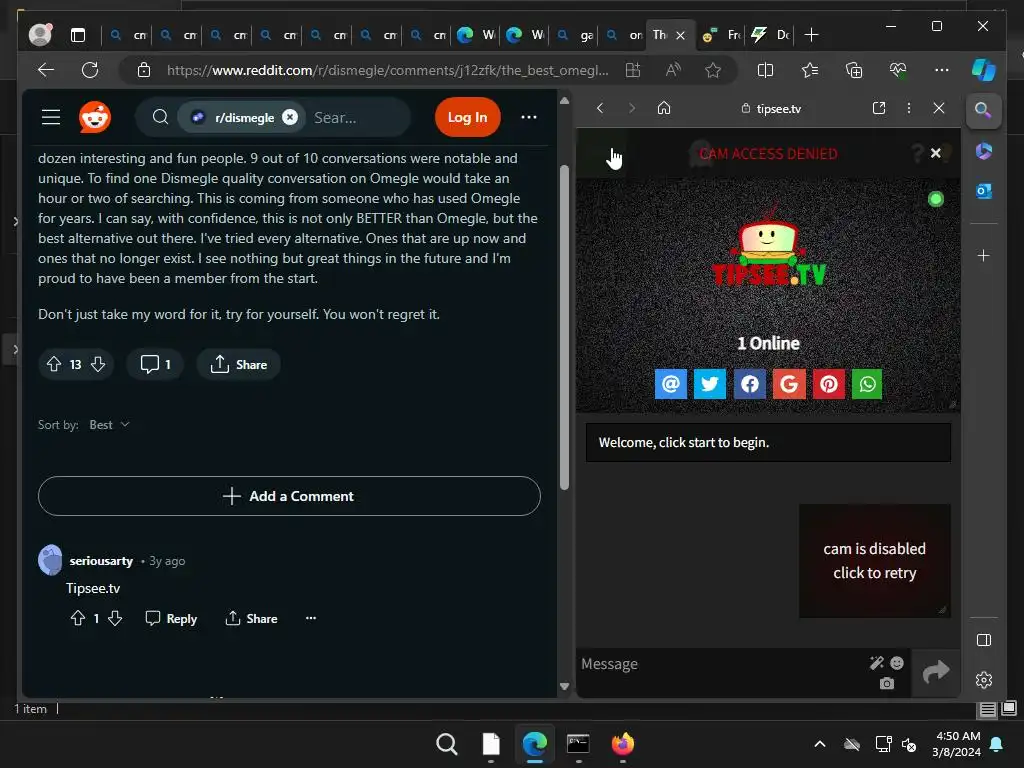The image size is (1024, 768).
Task: Click the Reddit Snoo logo
Action: click(x=95, y=118)
